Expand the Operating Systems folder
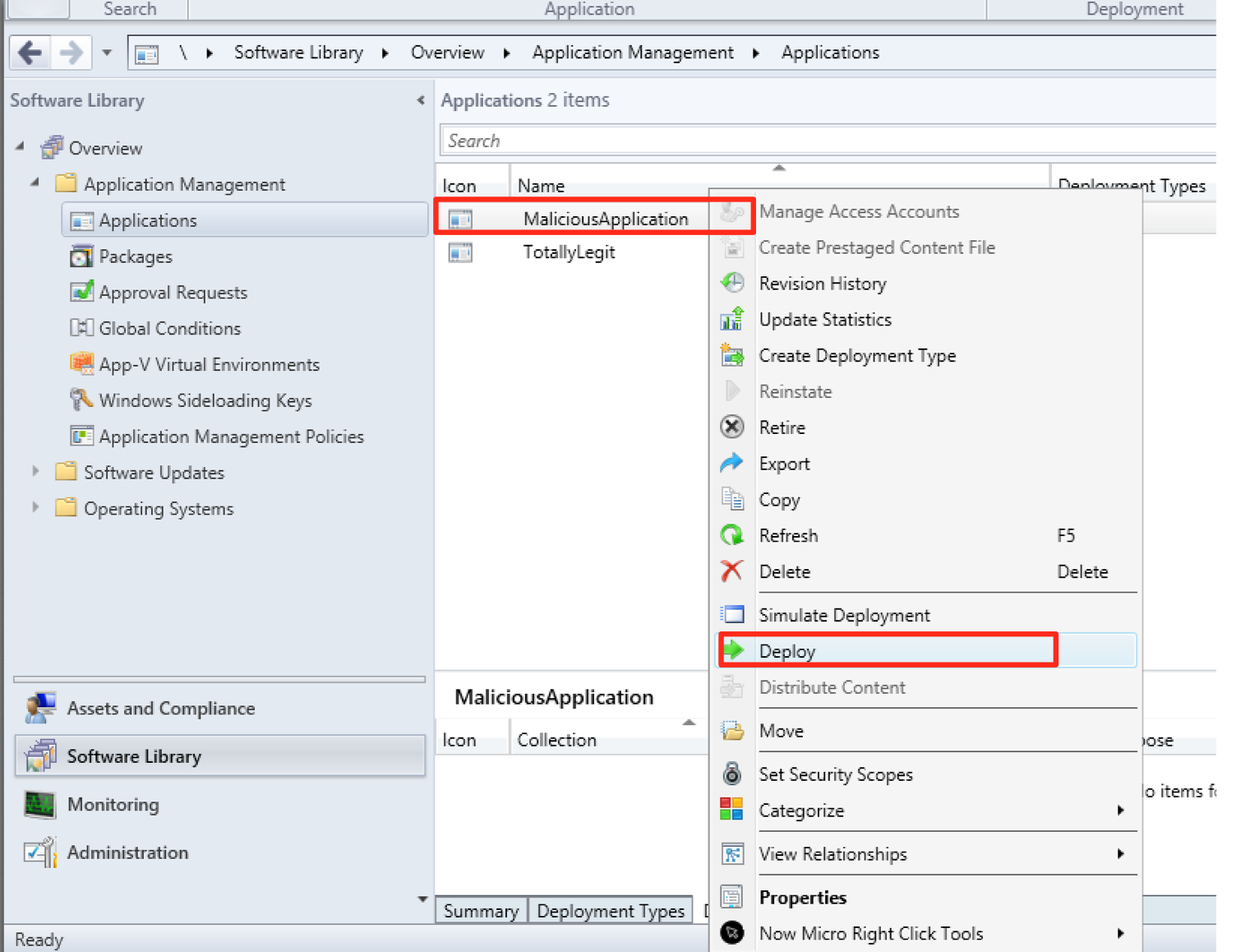Screen dimensions: 1246x952 (35, 507)
